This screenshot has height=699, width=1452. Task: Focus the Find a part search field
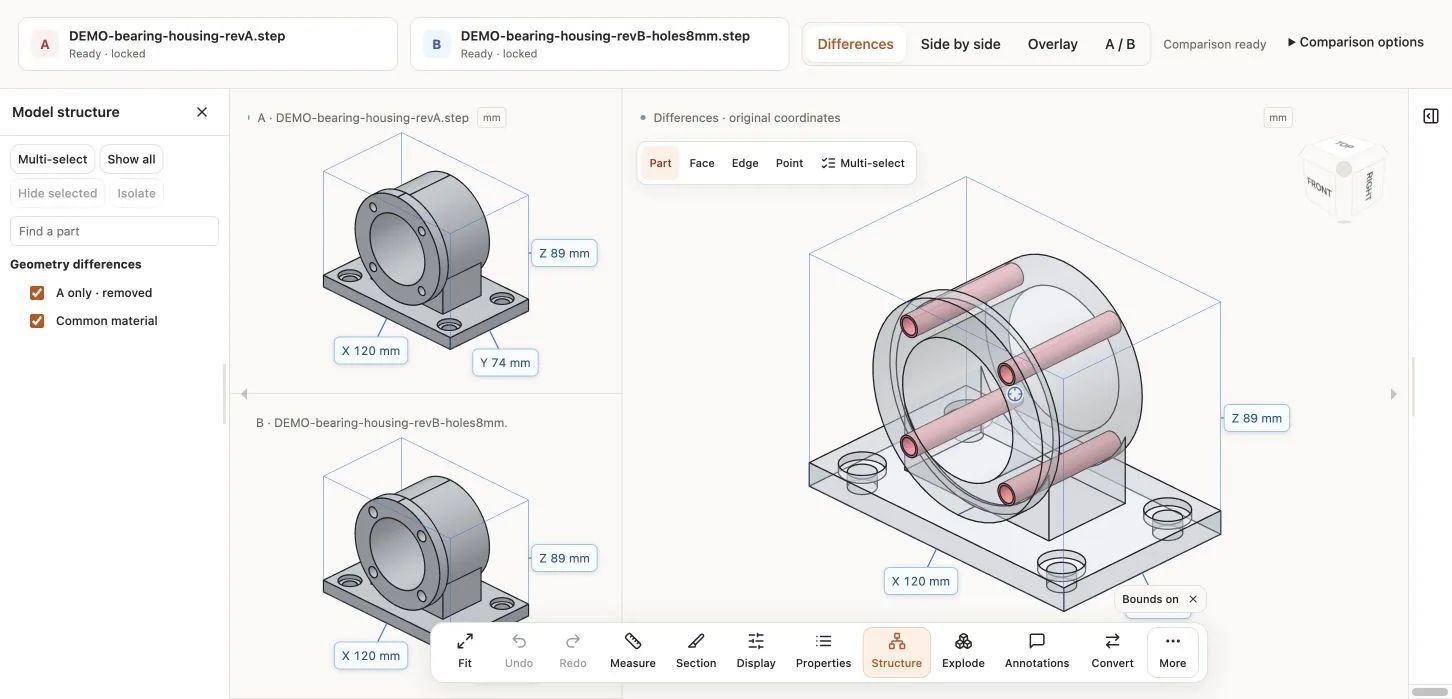114,231
